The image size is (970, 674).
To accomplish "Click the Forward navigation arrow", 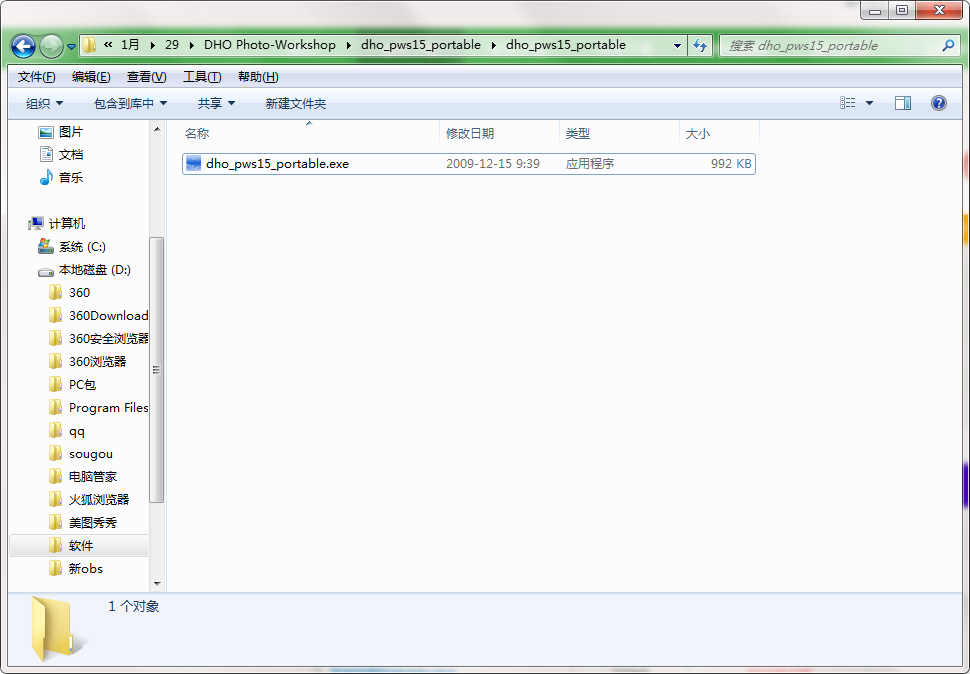I will click(x=51, y=46).
